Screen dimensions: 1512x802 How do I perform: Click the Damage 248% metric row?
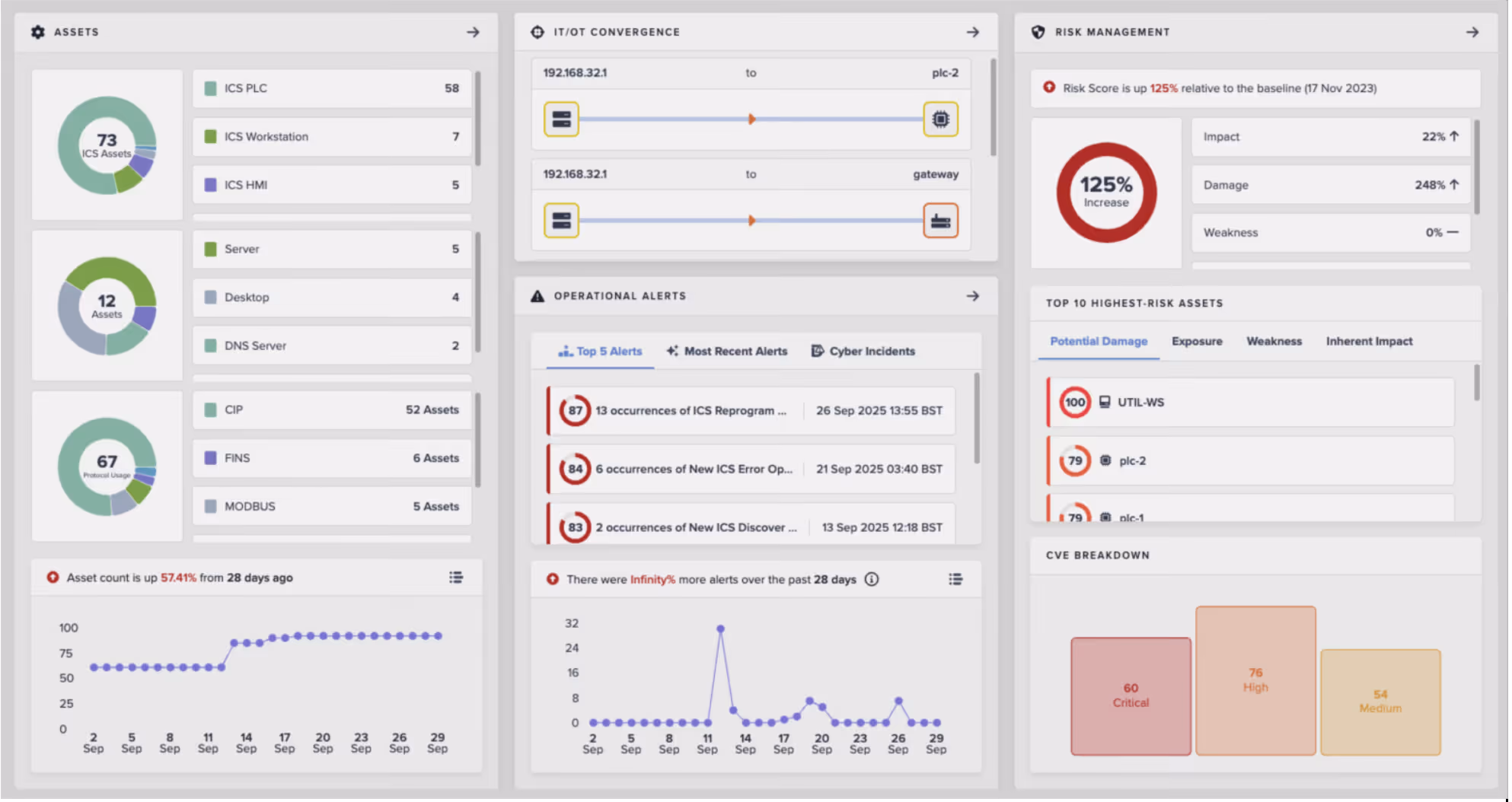1330,185
